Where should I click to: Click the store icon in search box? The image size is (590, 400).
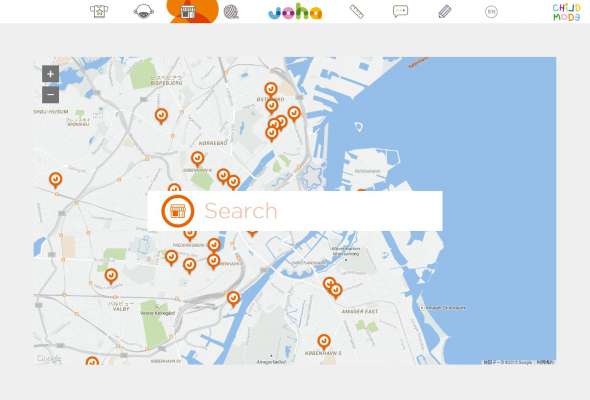(178, 211)
